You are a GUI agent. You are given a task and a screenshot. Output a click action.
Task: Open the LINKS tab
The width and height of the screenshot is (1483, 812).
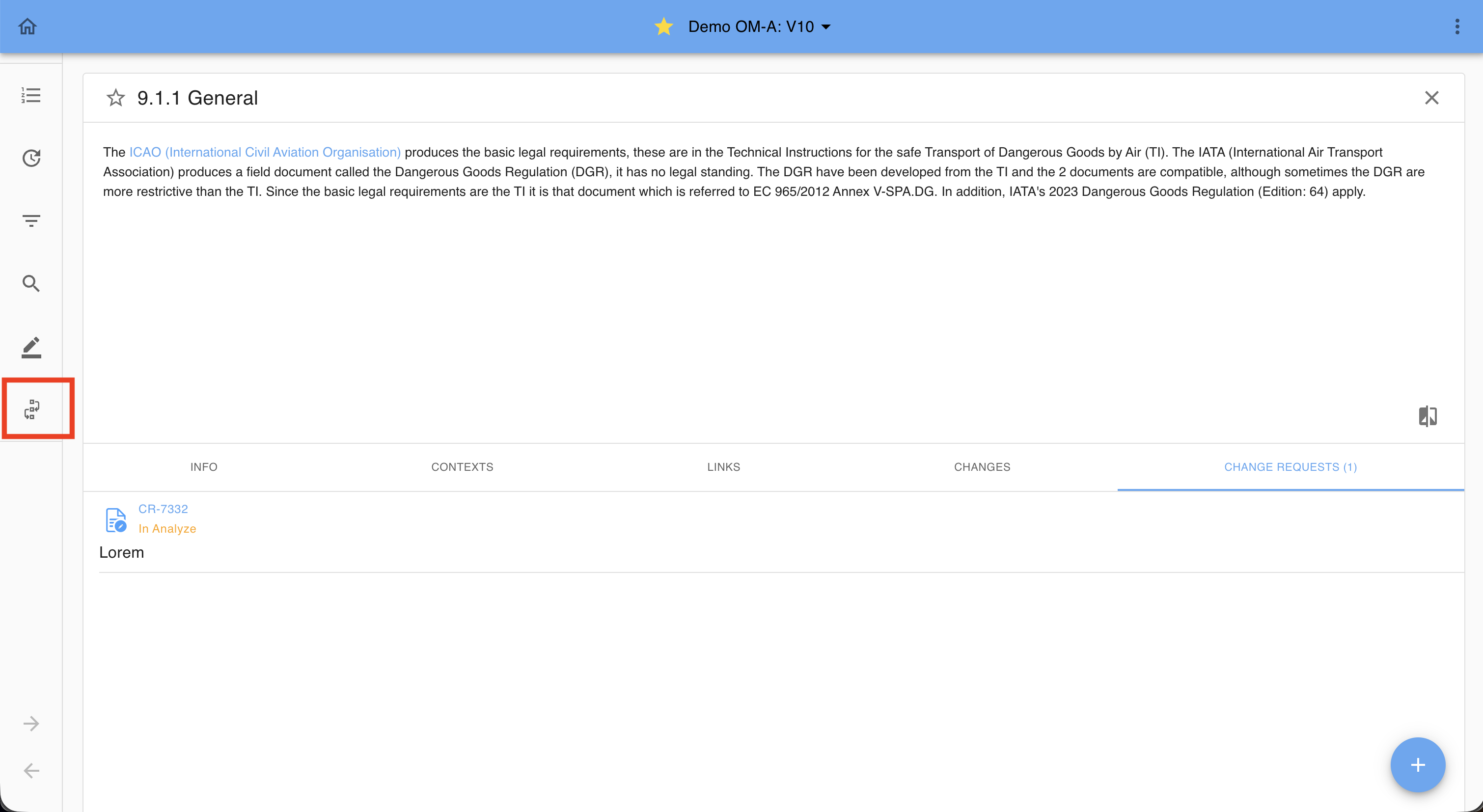coord(724,467)
